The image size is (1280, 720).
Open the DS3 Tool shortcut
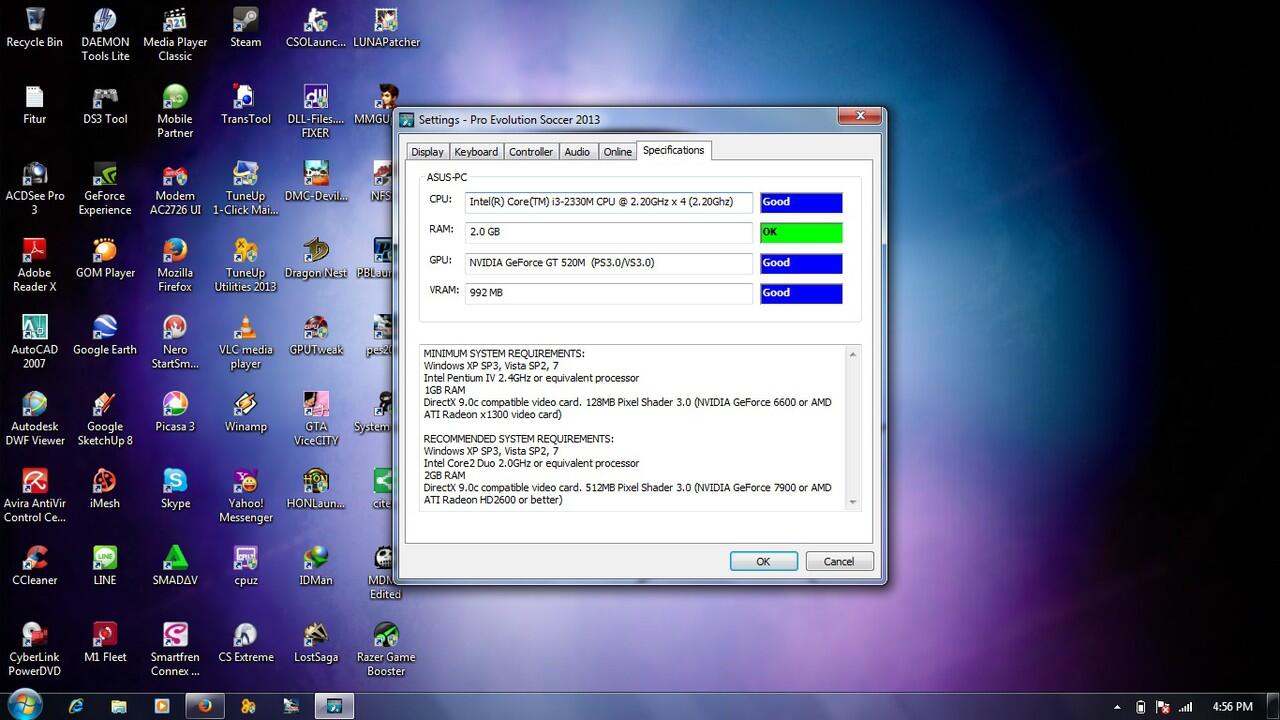pos(105,105)
